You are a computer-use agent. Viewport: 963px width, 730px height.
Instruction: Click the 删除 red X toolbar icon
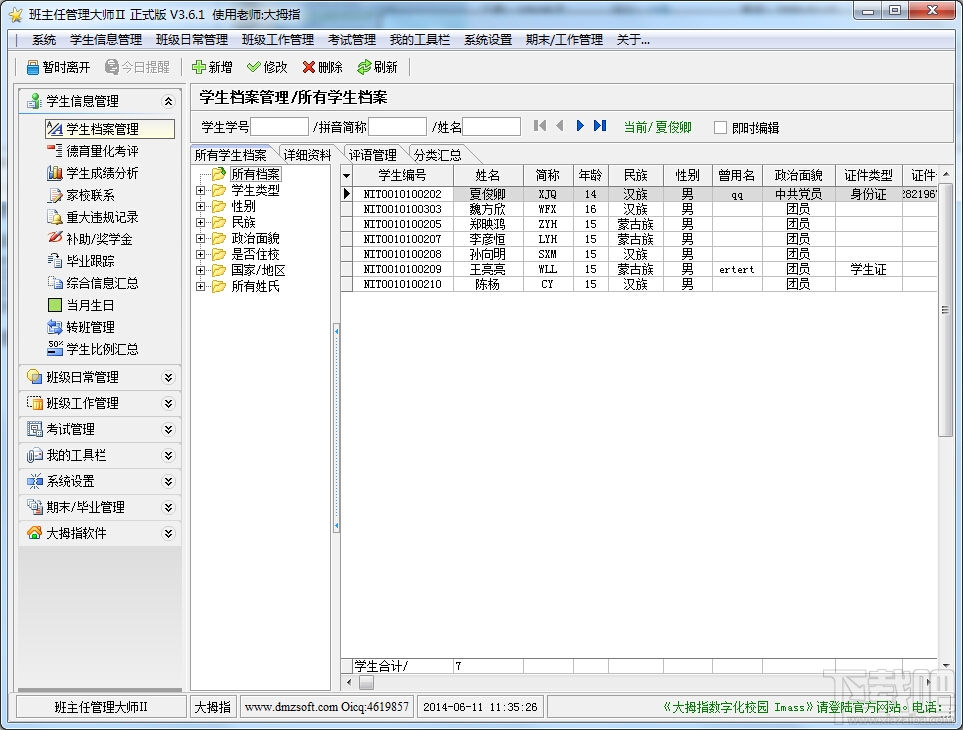(x=309, y=67)
